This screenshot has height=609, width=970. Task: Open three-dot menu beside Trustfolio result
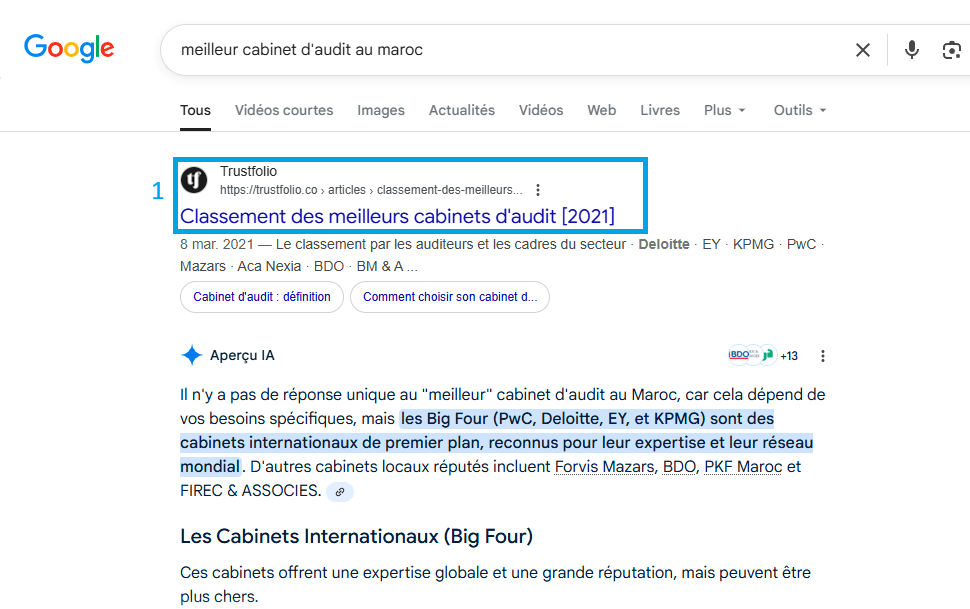538,190
